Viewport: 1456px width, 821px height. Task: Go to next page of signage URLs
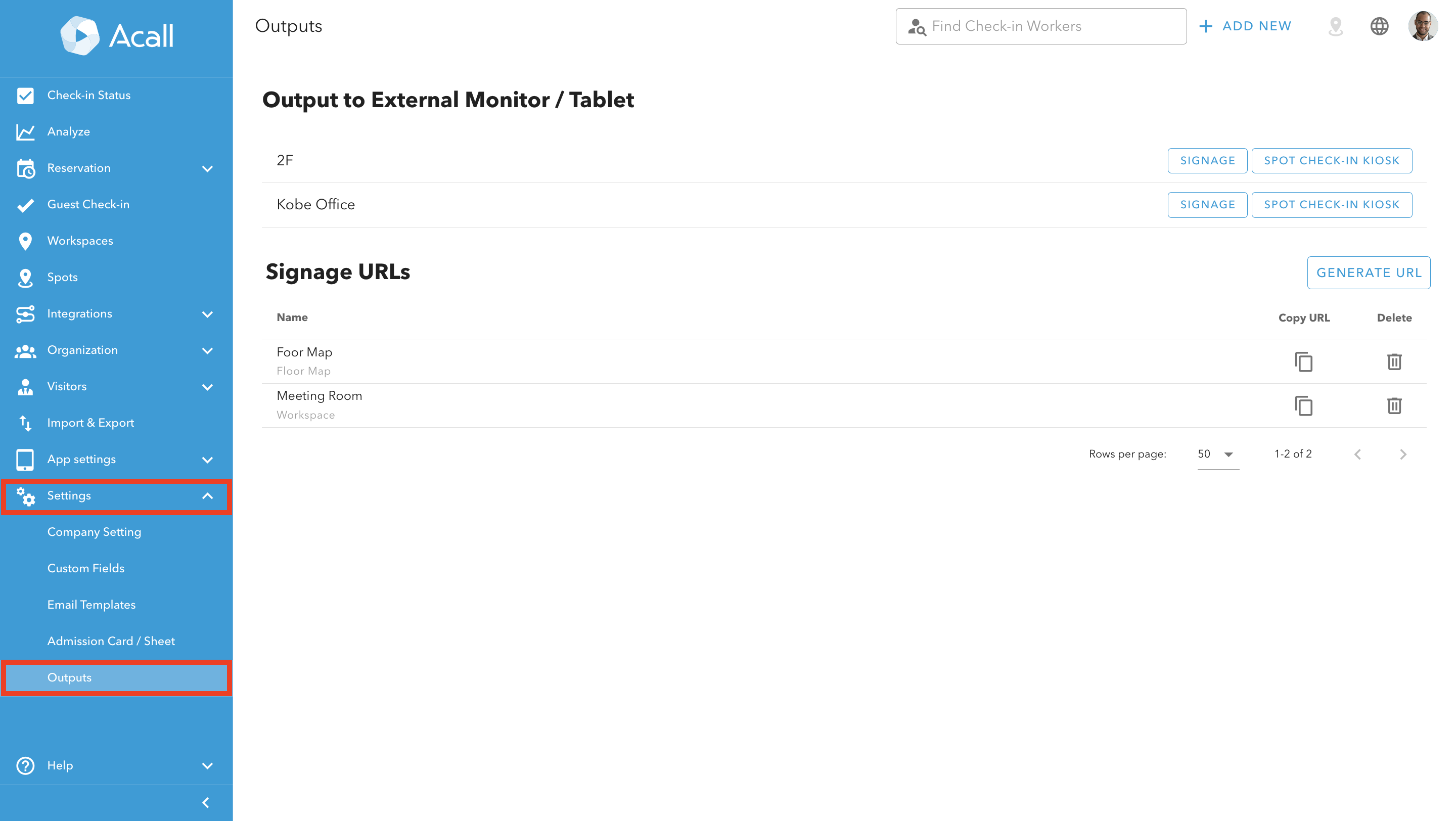point(1403,454)
